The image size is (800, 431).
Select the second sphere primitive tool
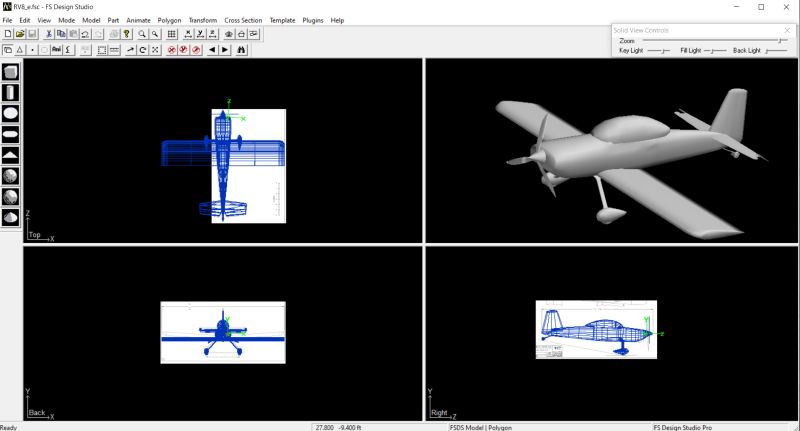[11, 197]
